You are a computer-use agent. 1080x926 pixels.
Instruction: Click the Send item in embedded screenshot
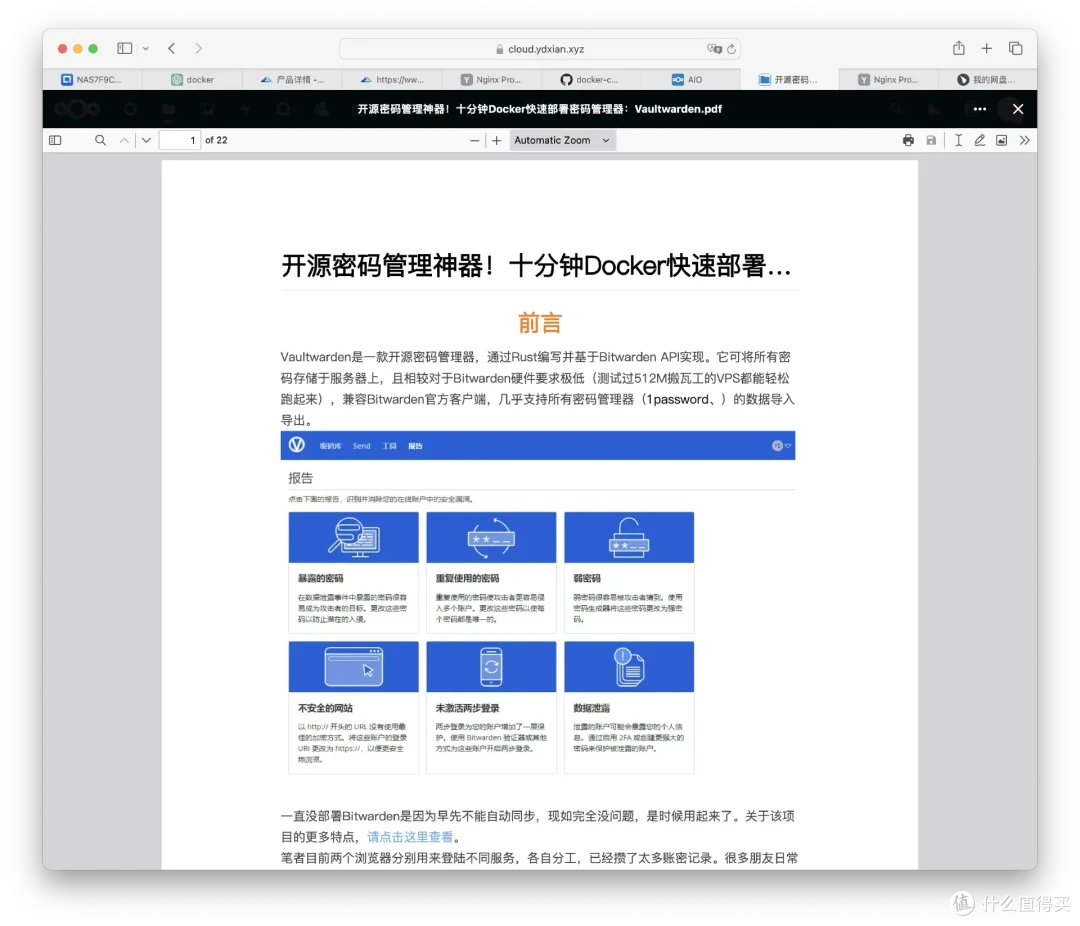click(x=362, y=446)
